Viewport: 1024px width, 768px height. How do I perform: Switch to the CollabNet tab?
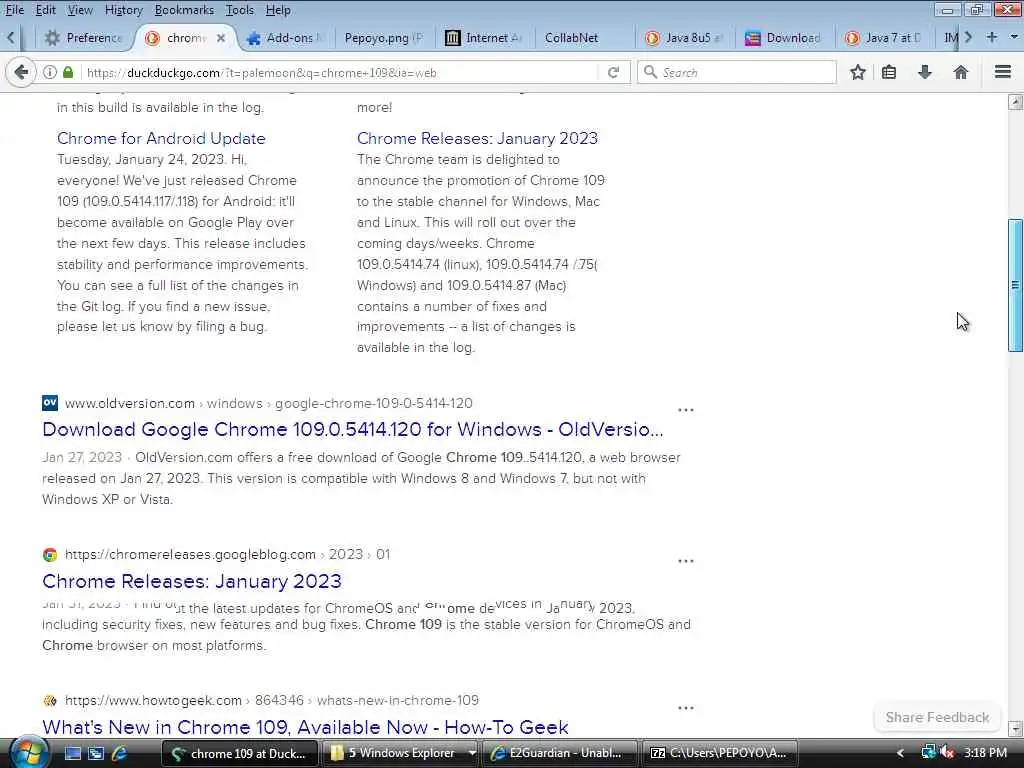[x=584, y=38]
